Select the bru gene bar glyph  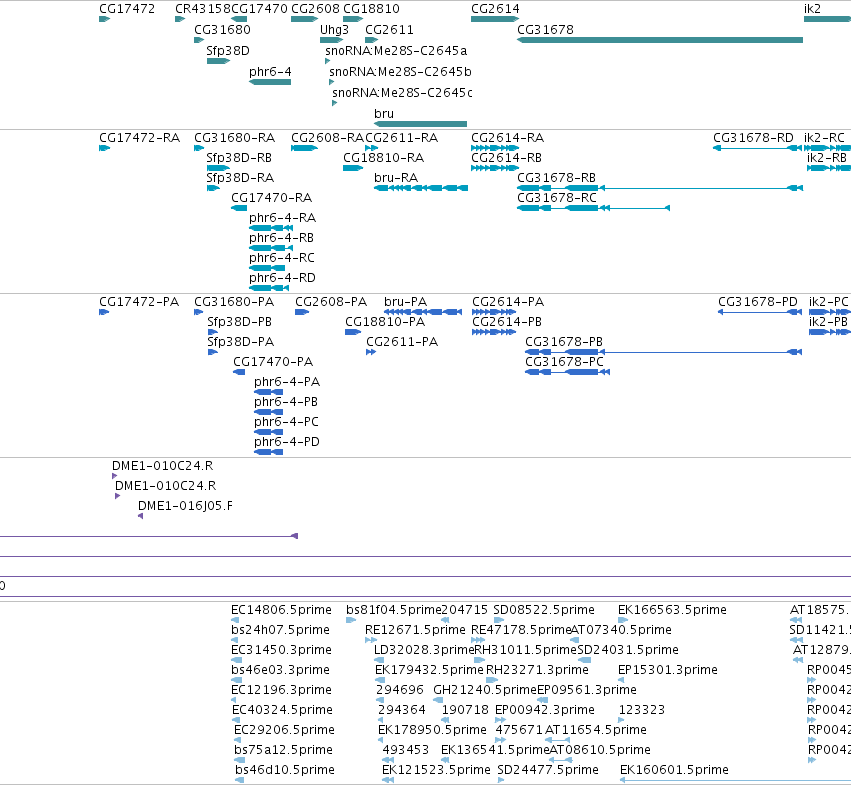coord(421,124)
